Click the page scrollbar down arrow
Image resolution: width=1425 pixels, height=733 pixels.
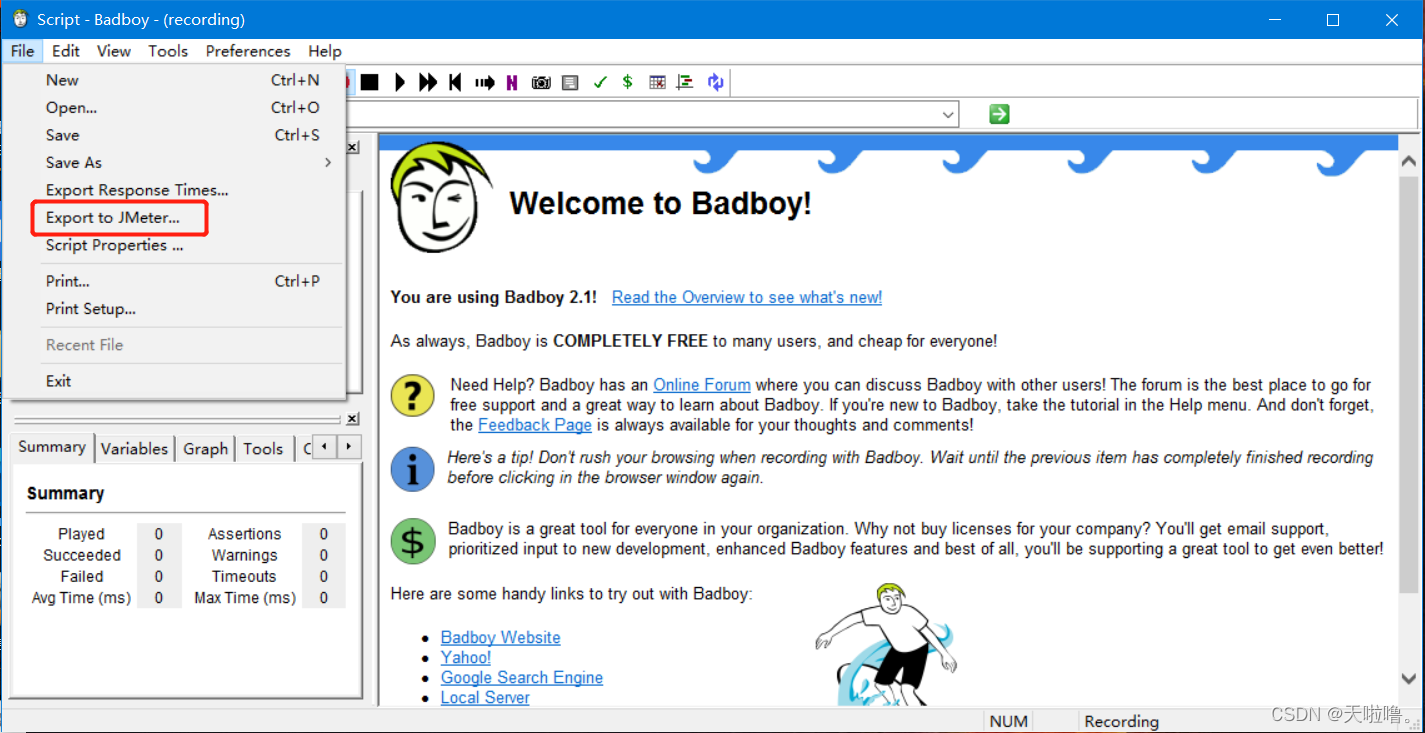click(1410, 679)
